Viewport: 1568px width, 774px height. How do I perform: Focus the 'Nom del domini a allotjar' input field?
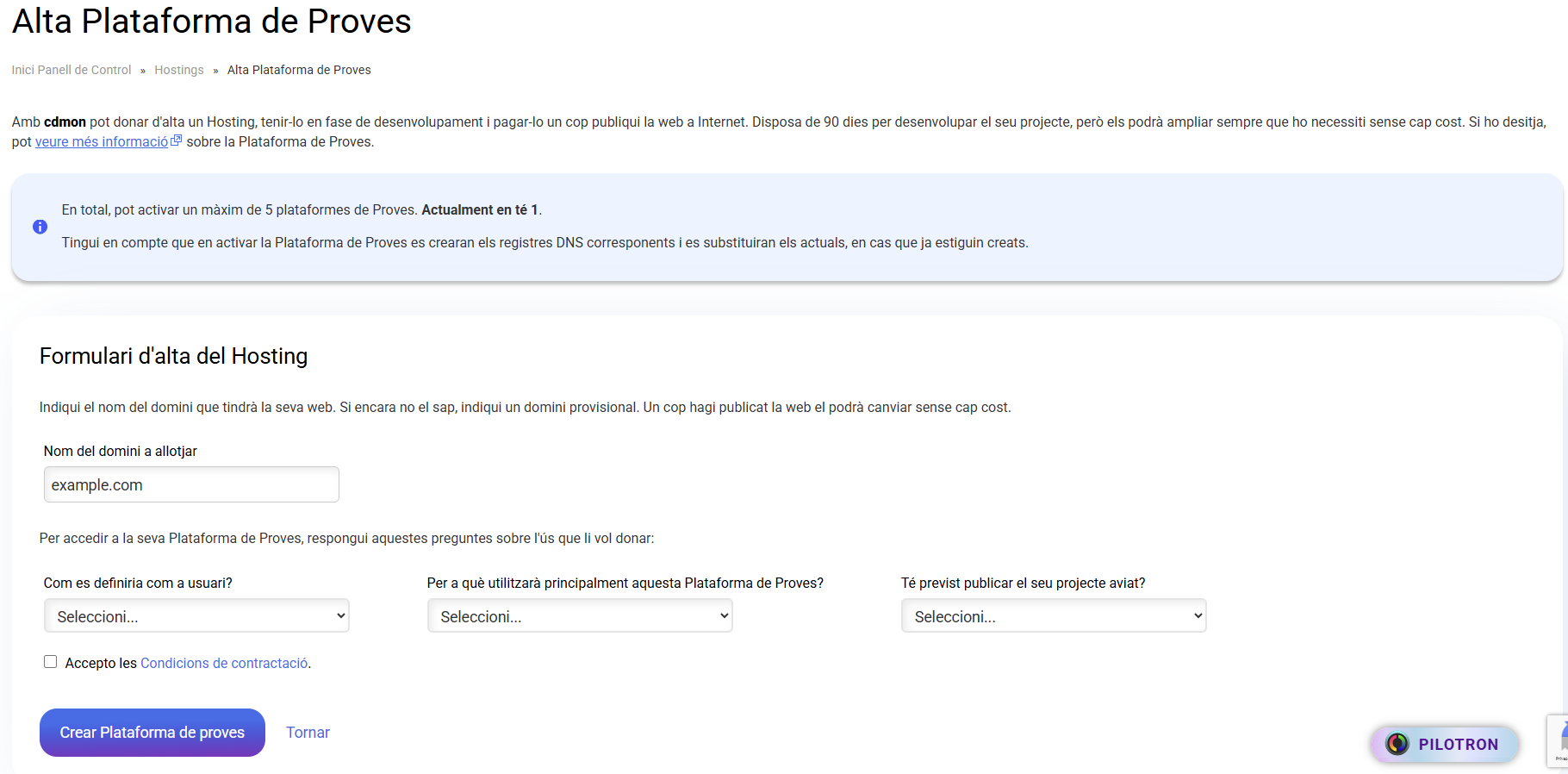(x=191, y=484)
